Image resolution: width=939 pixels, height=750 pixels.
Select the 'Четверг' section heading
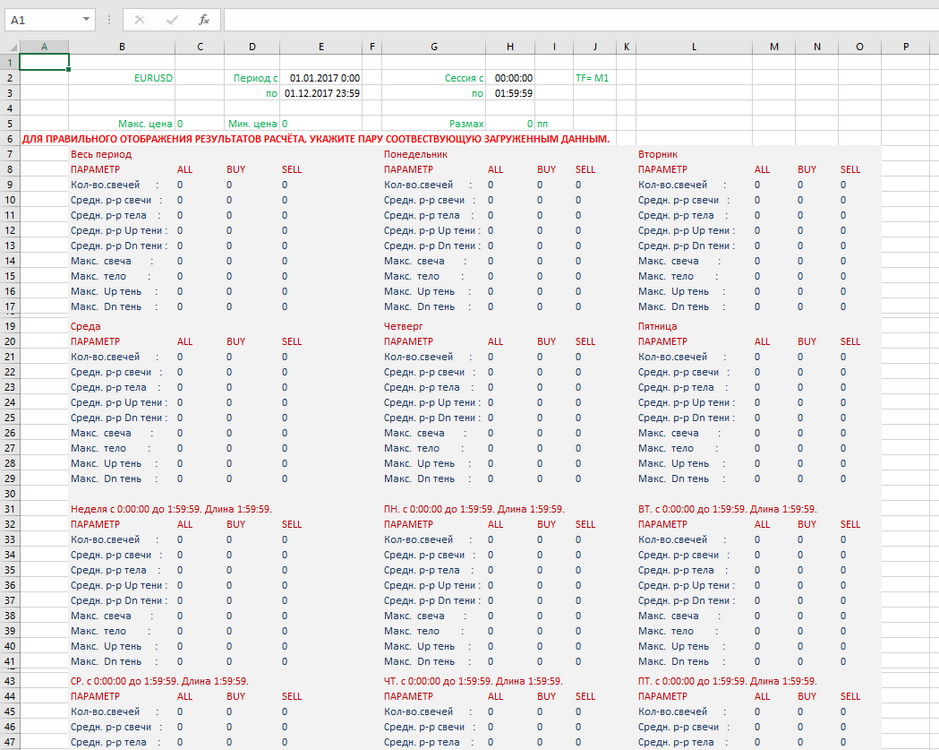(403, 326)
